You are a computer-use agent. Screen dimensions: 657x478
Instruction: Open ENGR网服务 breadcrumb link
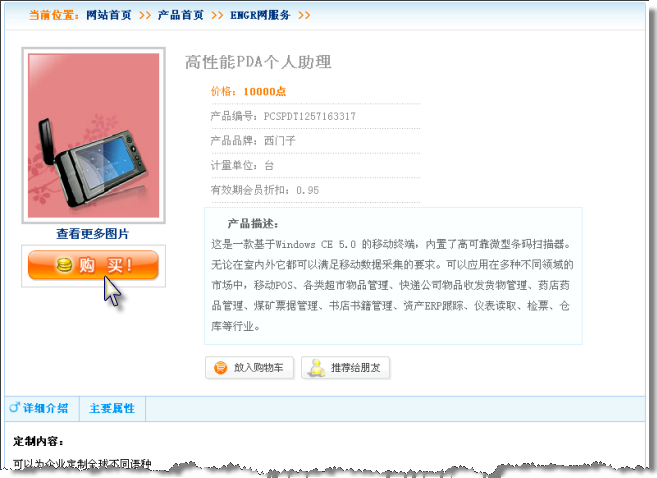point(260,15)
